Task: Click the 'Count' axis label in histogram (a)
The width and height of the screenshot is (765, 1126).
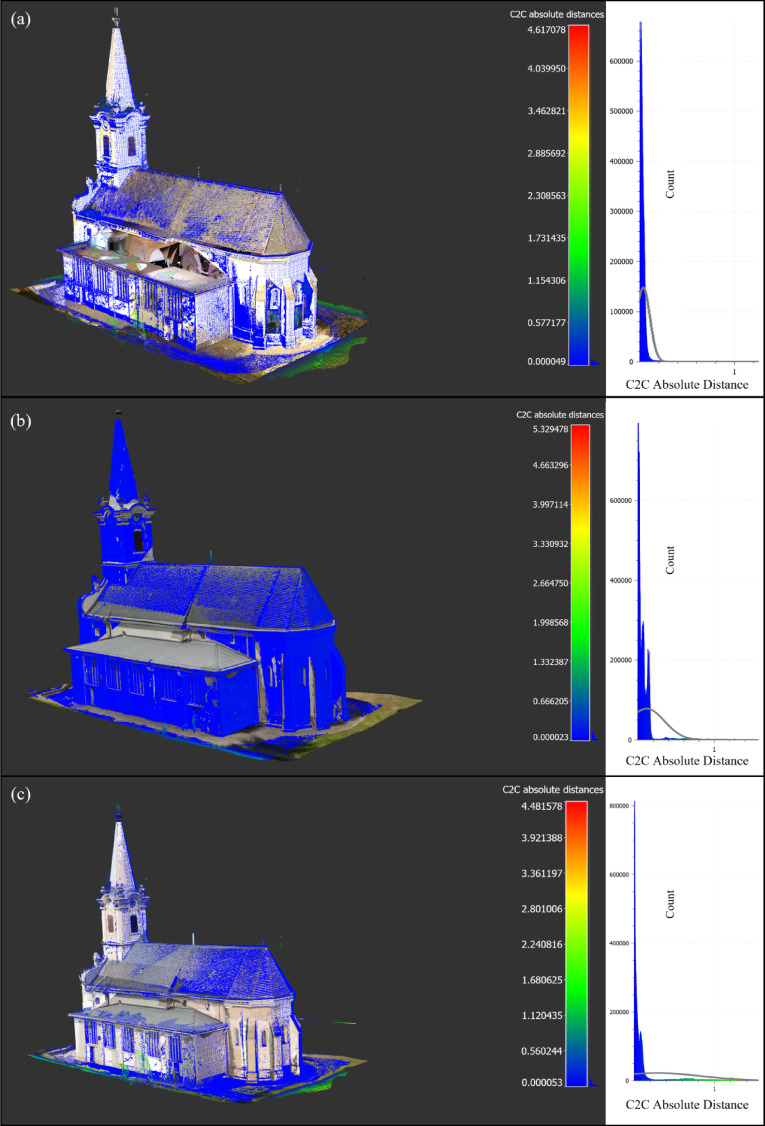Action: point(670,184)
